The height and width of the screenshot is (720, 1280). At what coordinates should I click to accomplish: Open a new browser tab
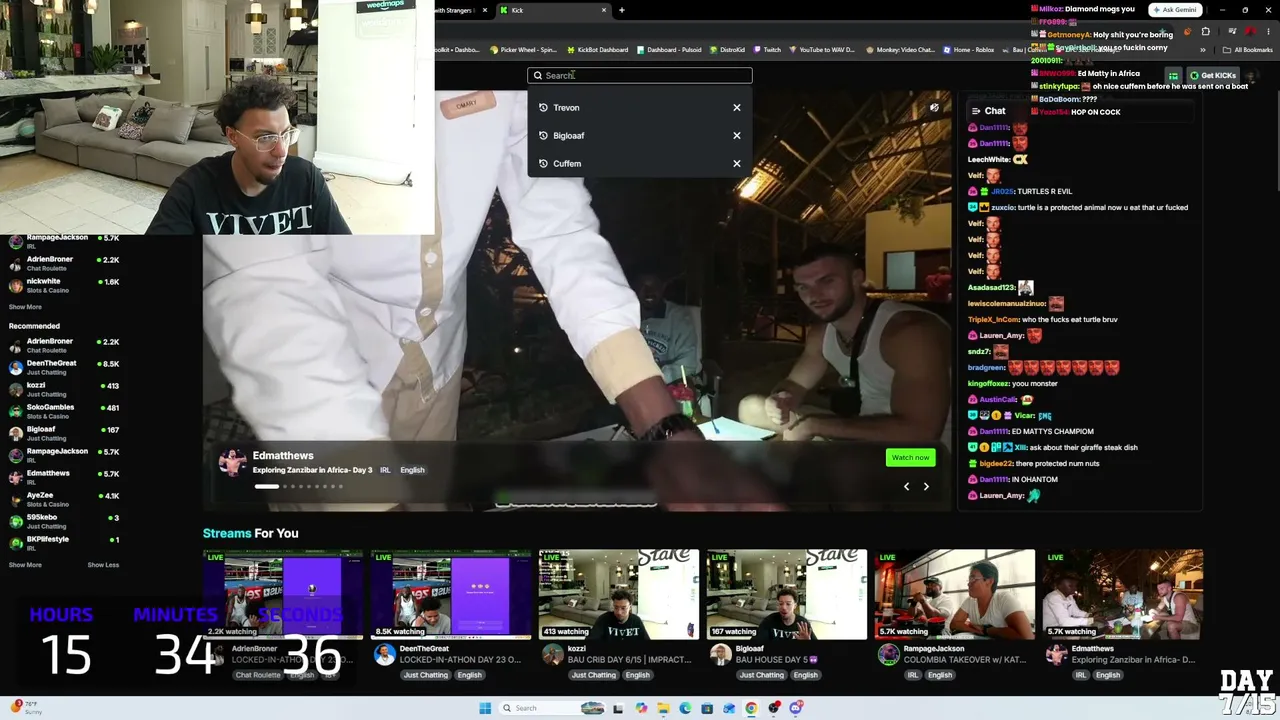622,10
